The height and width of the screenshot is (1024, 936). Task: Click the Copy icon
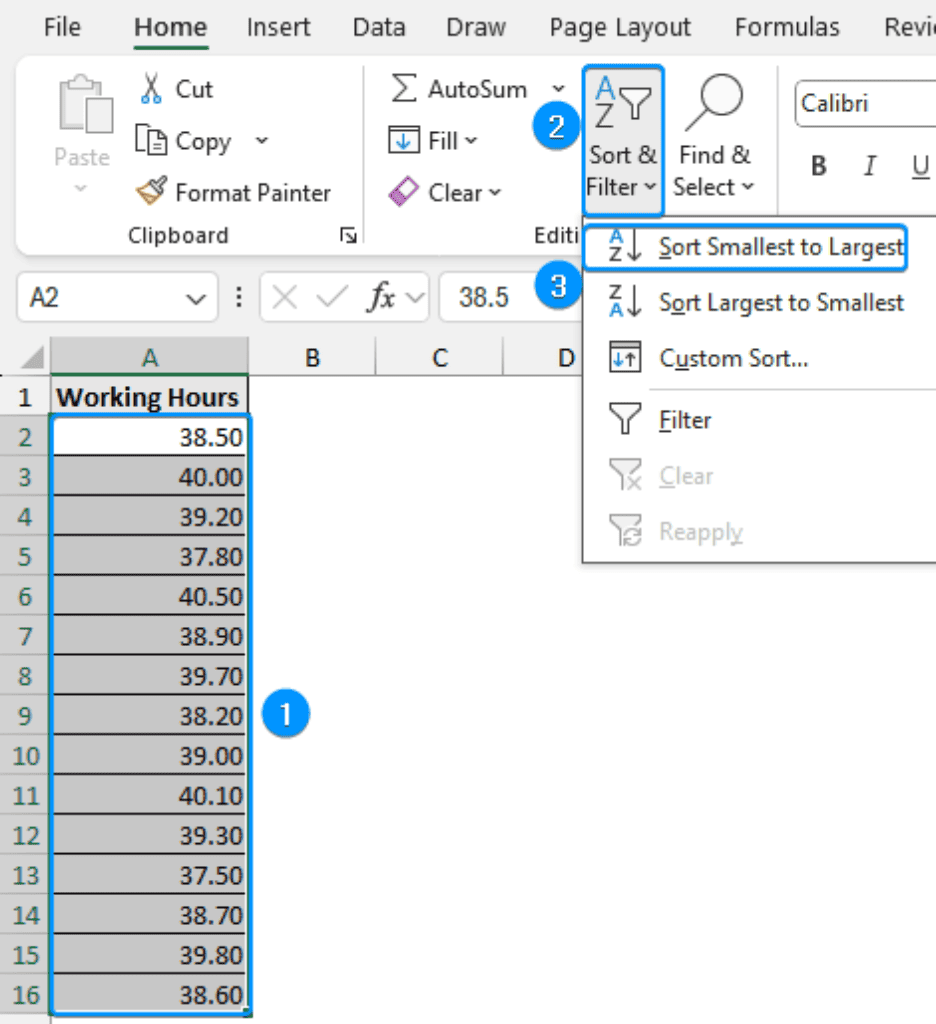(151, 141)
